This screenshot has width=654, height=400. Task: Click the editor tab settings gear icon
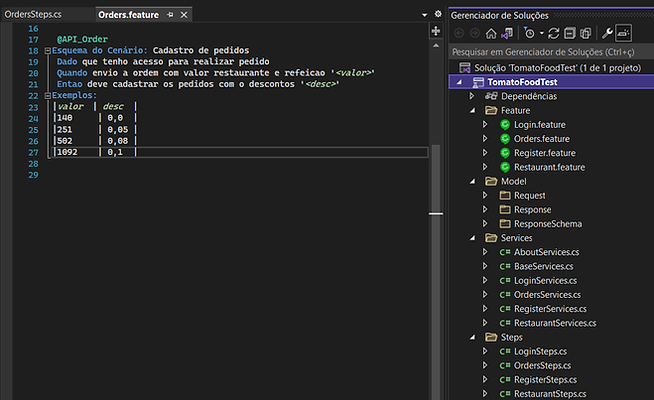pyautogui.click(x=438, y=14)
